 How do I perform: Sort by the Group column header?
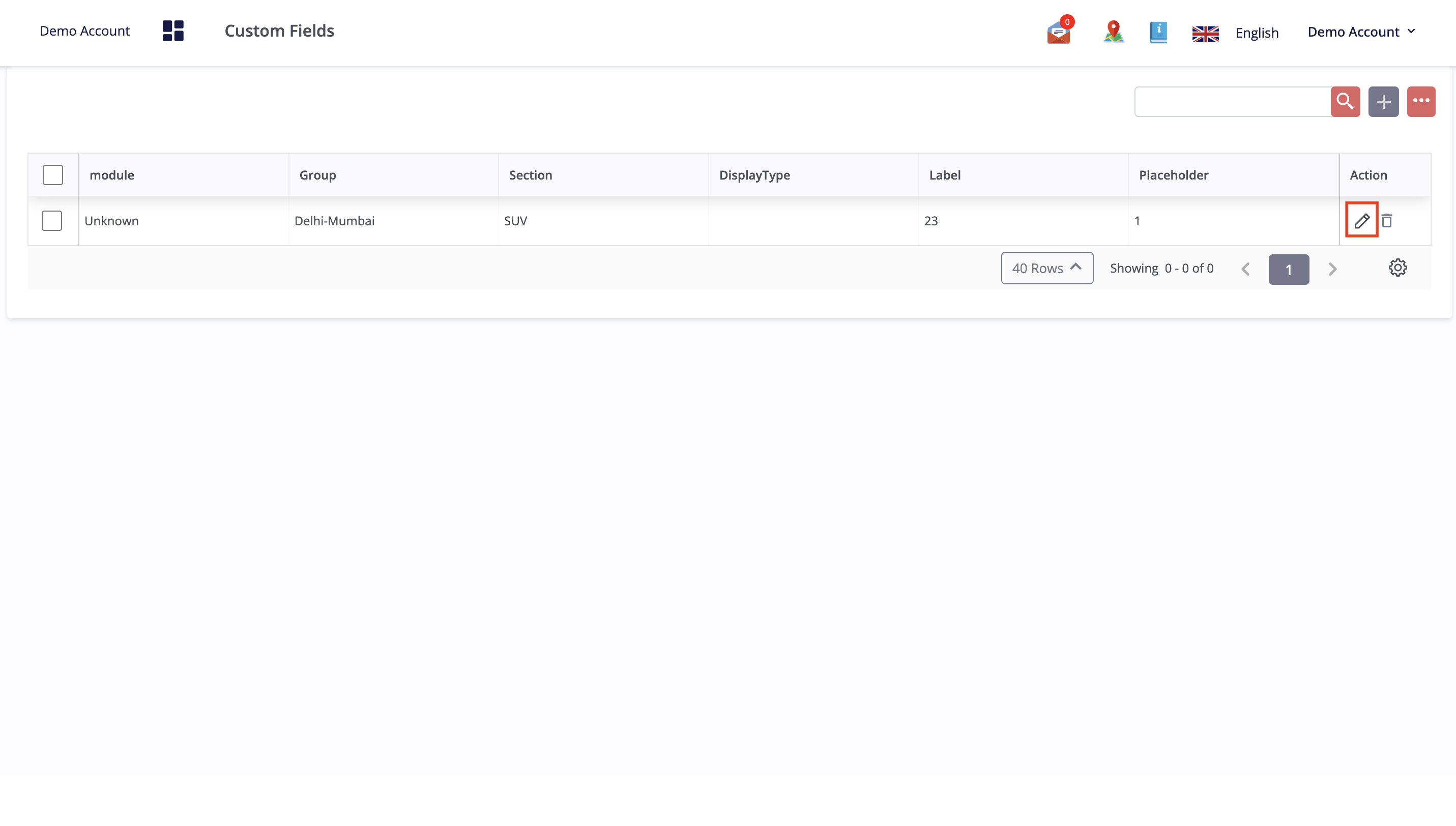(318, 175)
